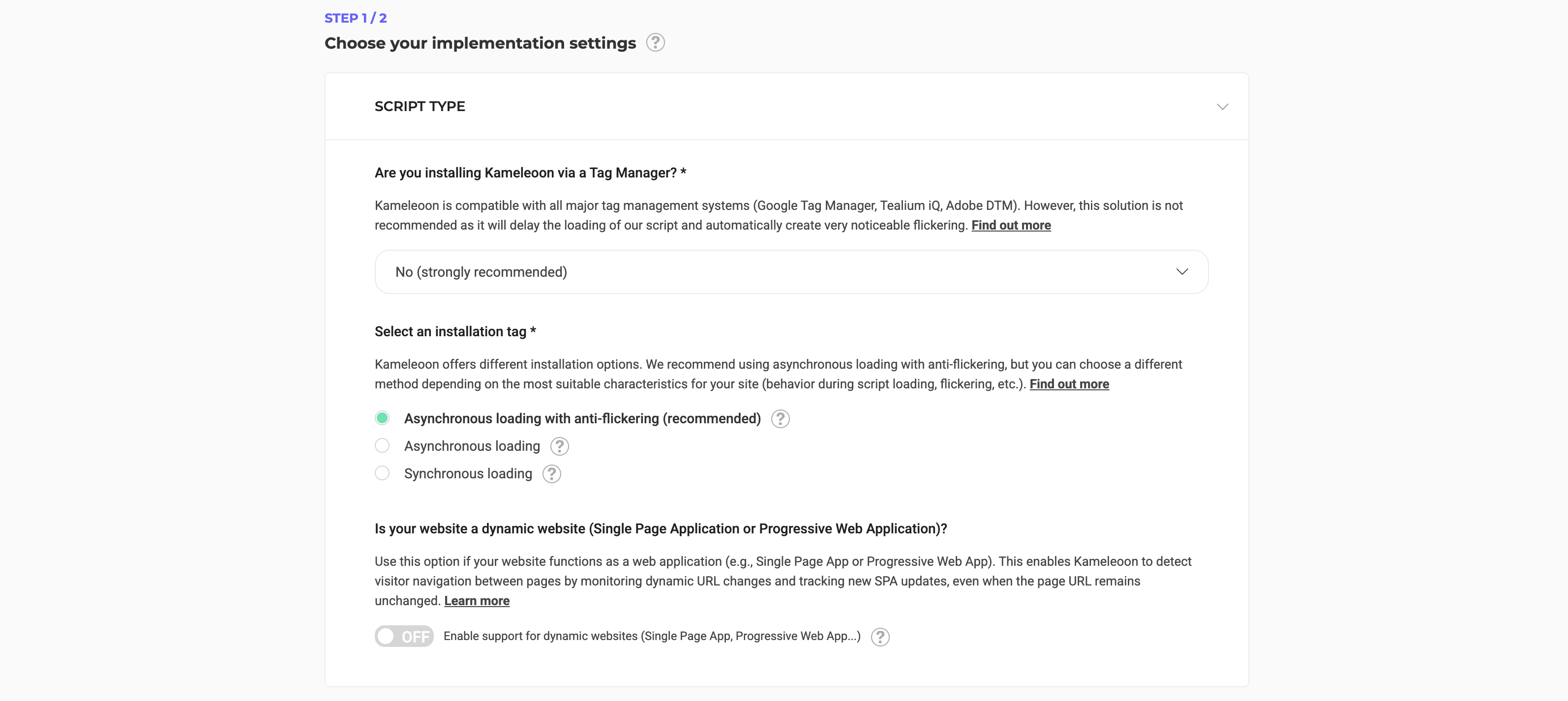Click the Select an installation tag heading
Screen dimensions: 1568x701
[x=454, y=332]
